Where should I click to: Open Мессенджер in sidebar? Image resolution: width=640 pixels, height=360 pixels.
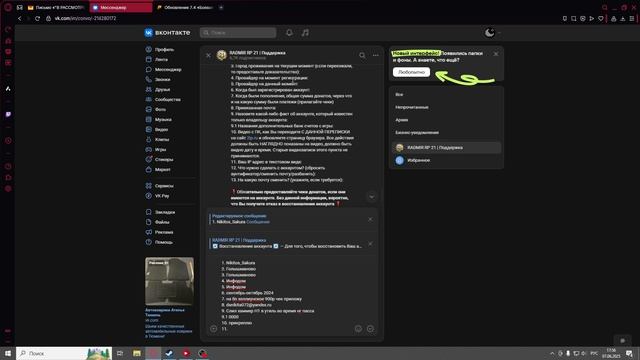(168, 69)
